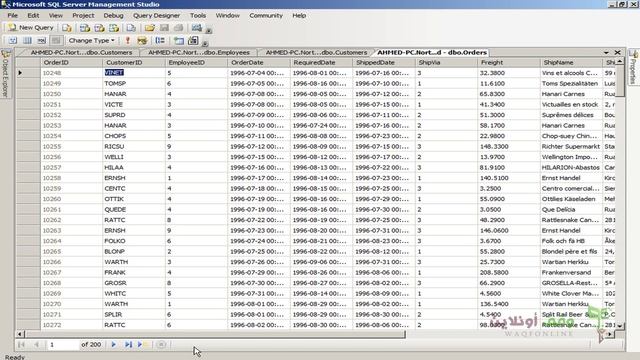Image resolution: width=640 pixels, height=360 pixels.
Task: Toggle the Show SQL Pane button
Action: coord(41,40)
